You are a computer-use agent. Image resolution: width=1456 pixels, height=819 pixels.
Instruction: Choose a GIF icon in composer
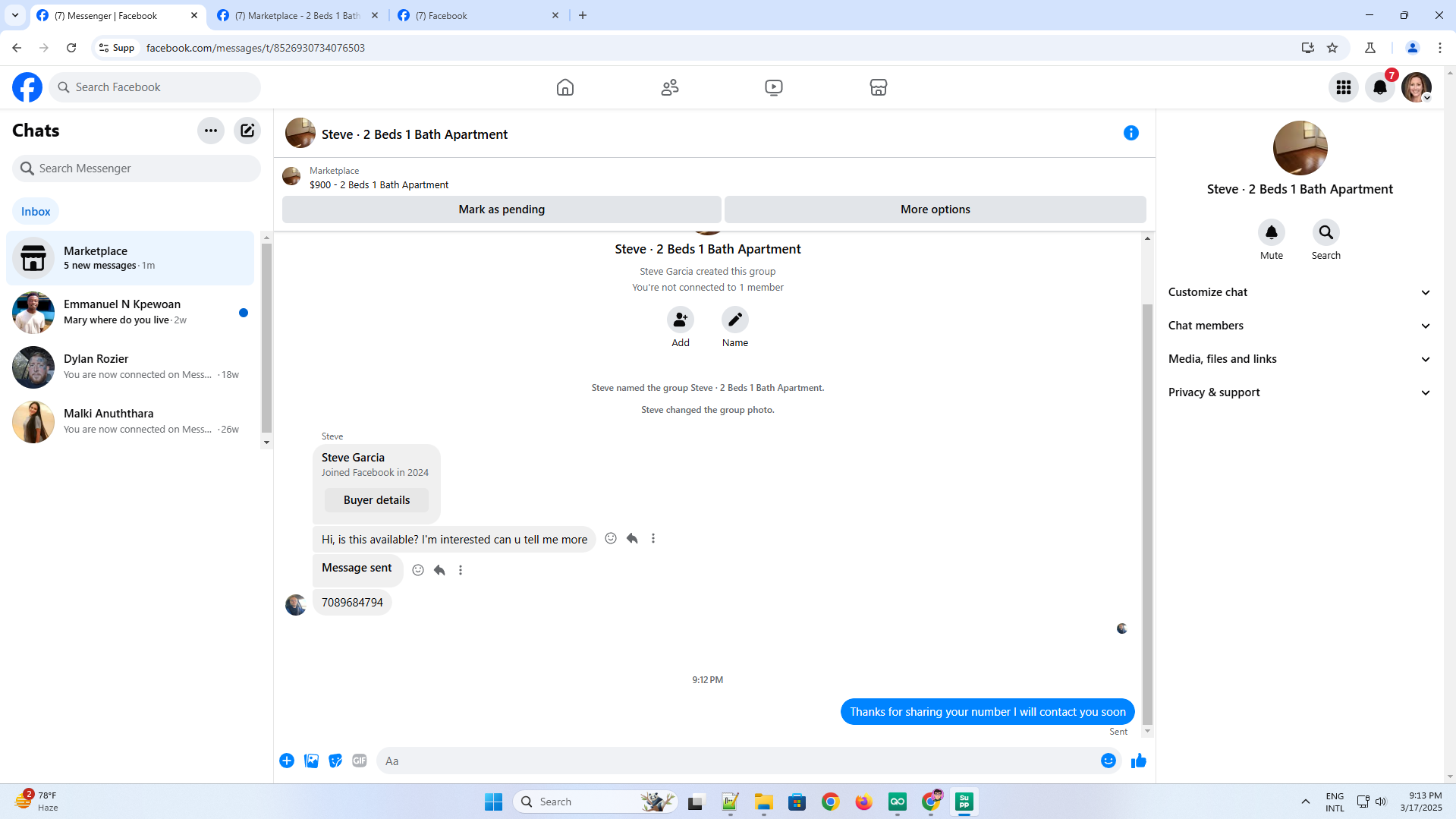pos(360,761)
